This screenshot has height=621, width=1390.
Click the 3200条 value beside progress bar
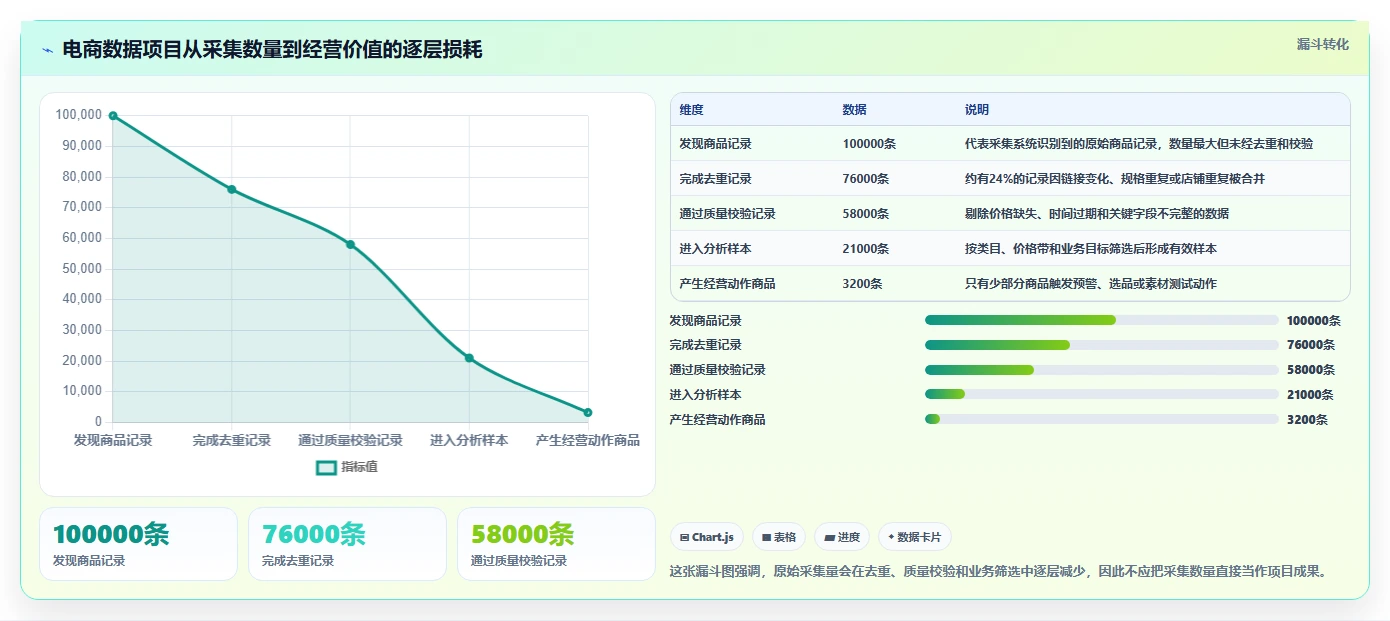tap(1307, 420)
